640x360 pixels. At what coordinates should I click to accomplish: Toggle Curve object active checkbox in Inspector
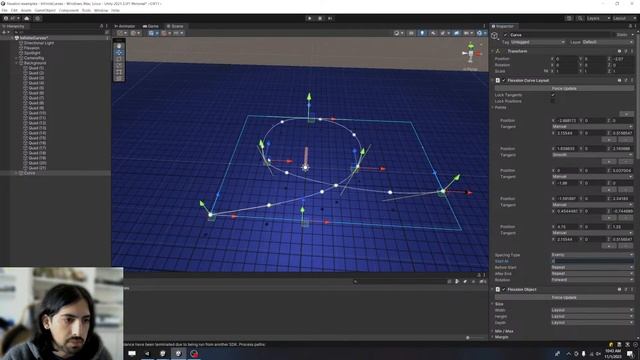pyautogui.click(x=505, y=35)
